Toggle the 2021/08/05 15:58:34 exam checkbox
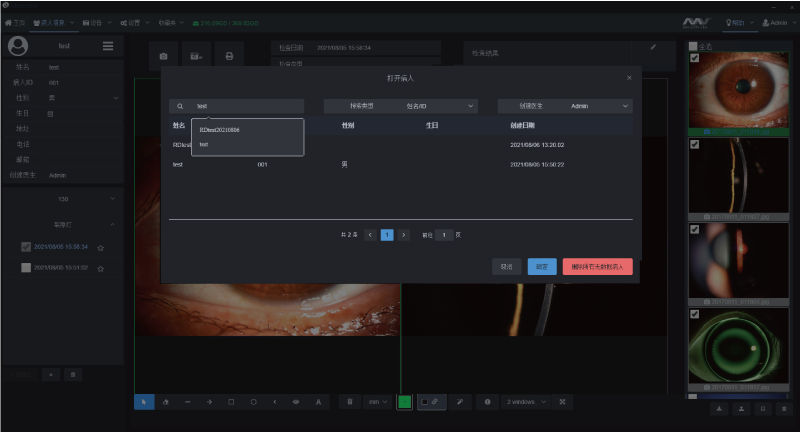 point(26,247)
